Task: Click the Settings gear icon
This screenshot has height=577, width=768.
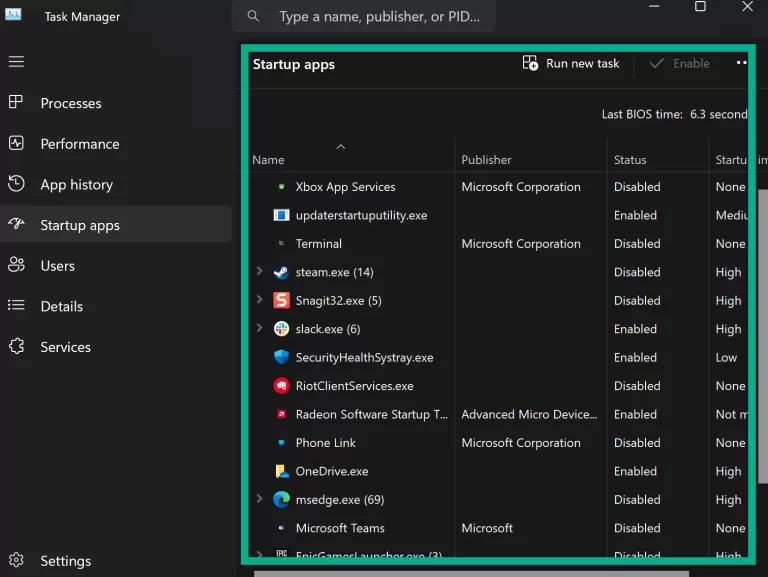Action: [16, 560]
